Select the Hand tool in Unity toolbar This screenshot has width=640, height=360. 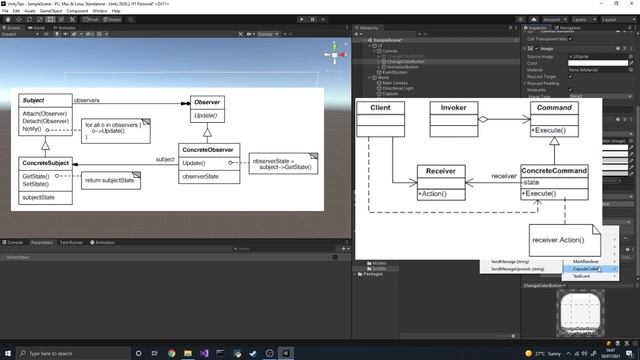click(8, 20)
